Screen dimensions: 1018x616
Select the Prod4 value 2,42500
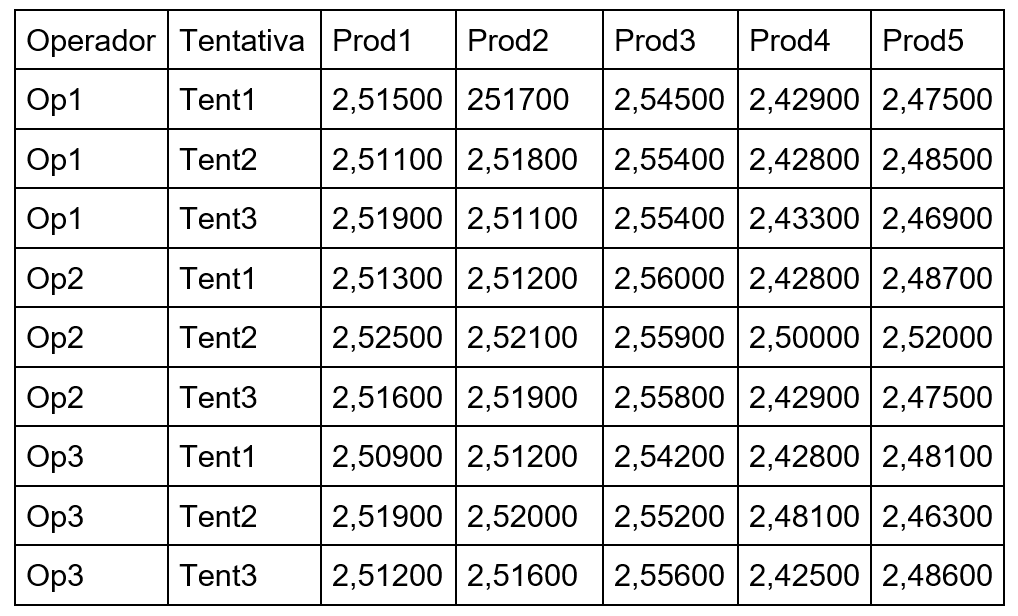coord(804,576)
